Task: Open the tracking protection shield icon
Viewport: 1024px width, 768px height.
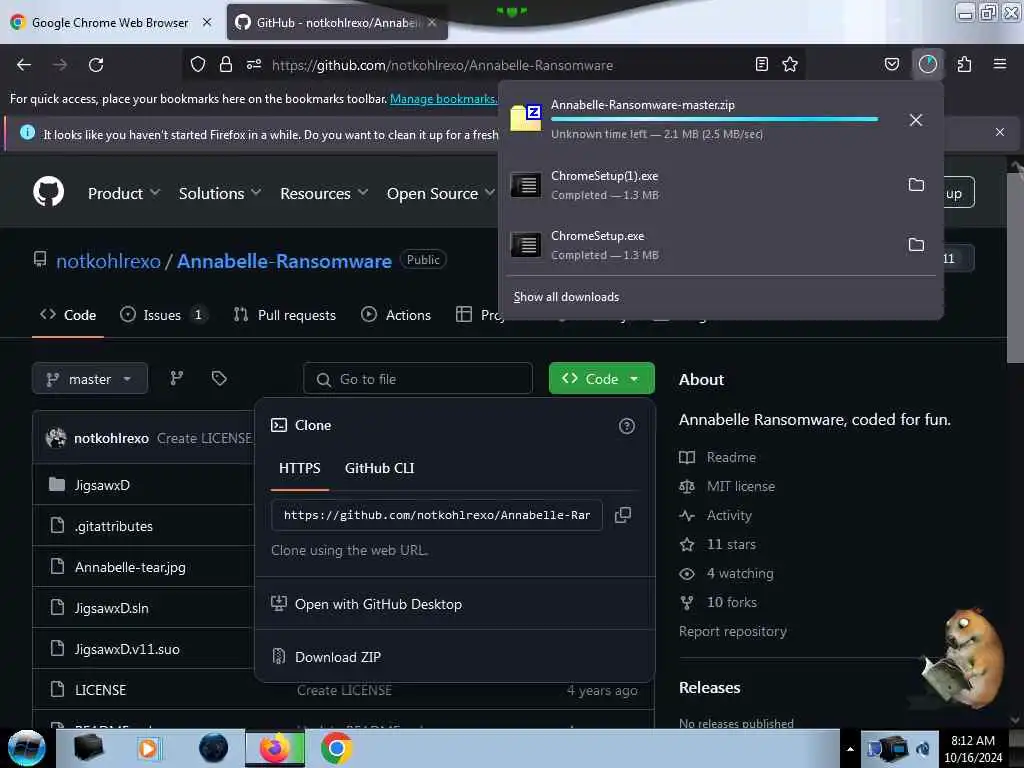Action: (198, 65)
